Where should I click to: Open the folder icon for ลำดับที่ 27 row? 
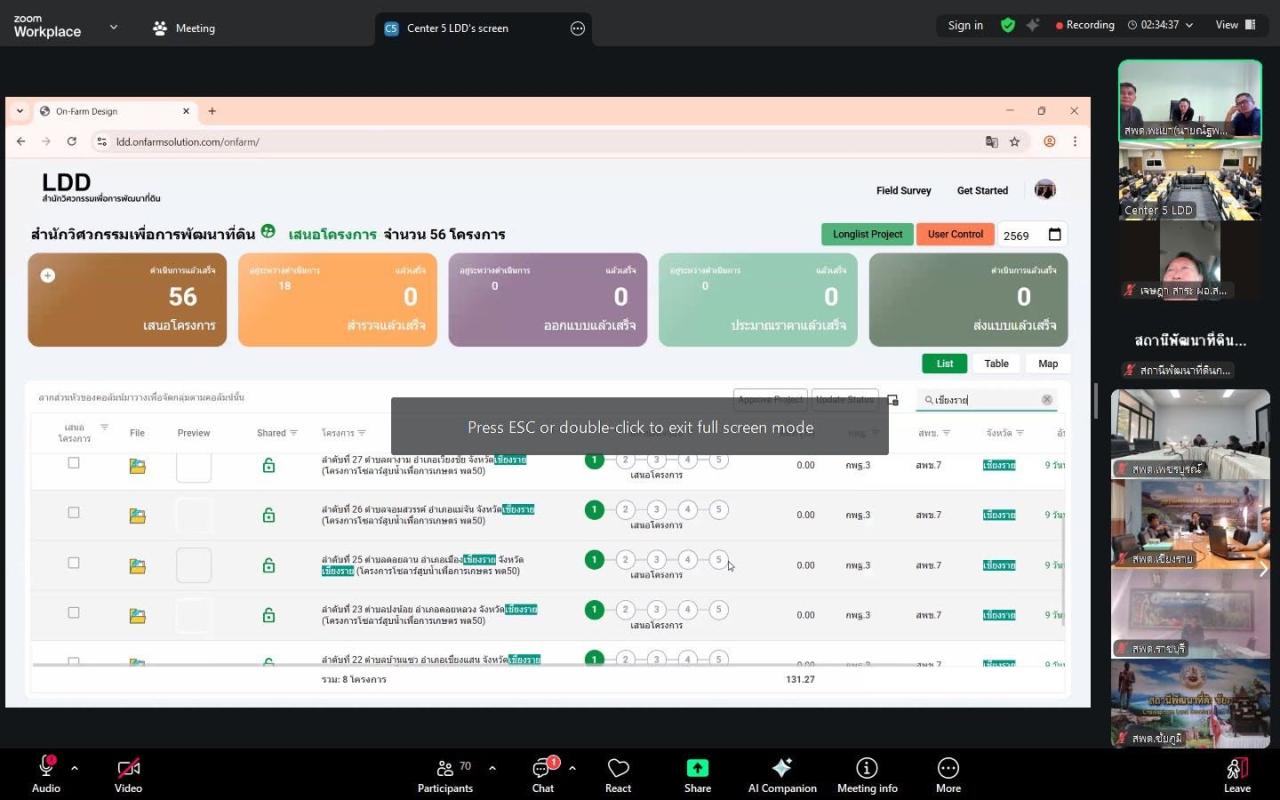137,466
